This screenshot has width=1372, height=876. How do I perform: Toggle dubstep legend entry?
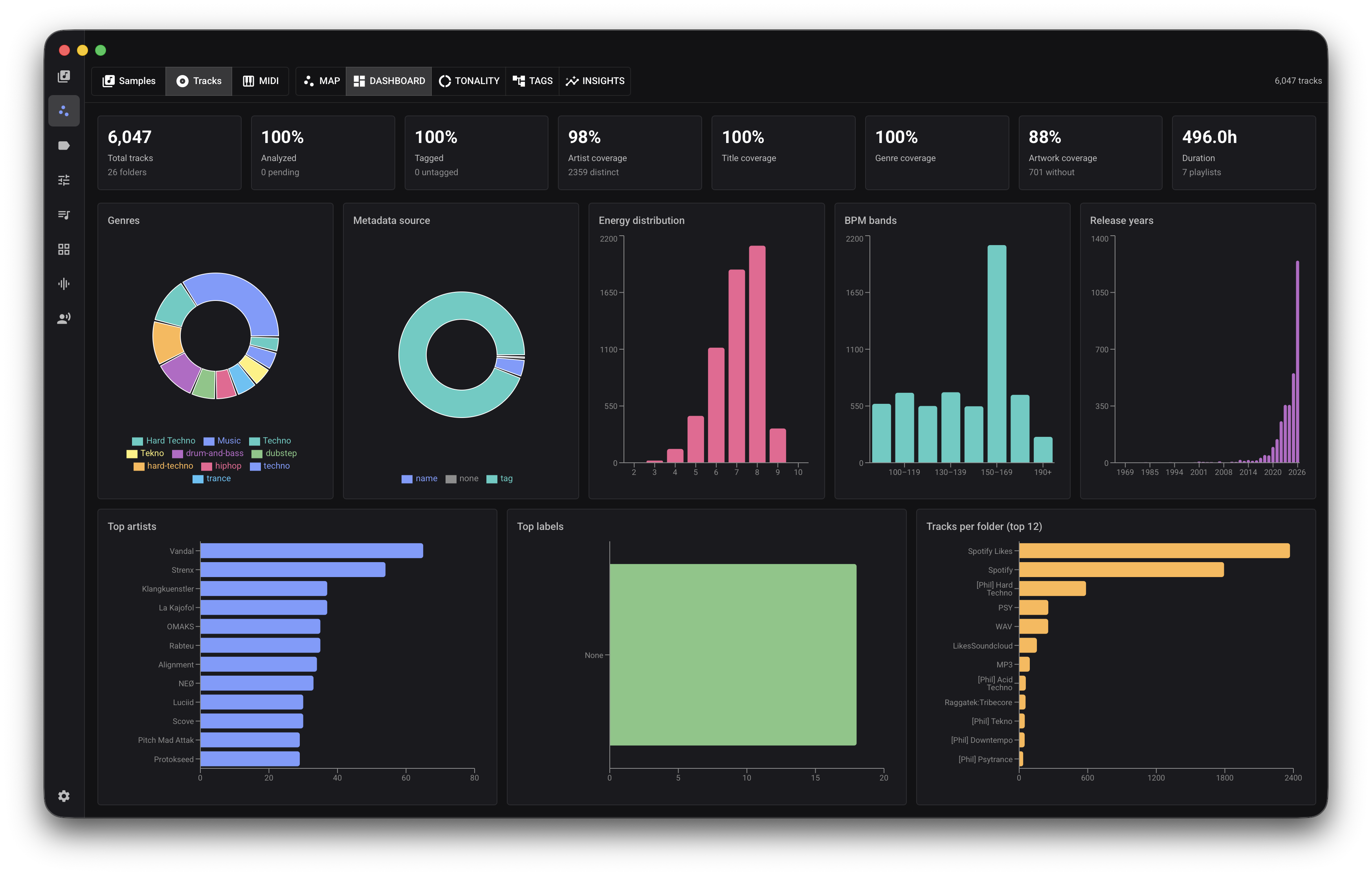(274, 453)
